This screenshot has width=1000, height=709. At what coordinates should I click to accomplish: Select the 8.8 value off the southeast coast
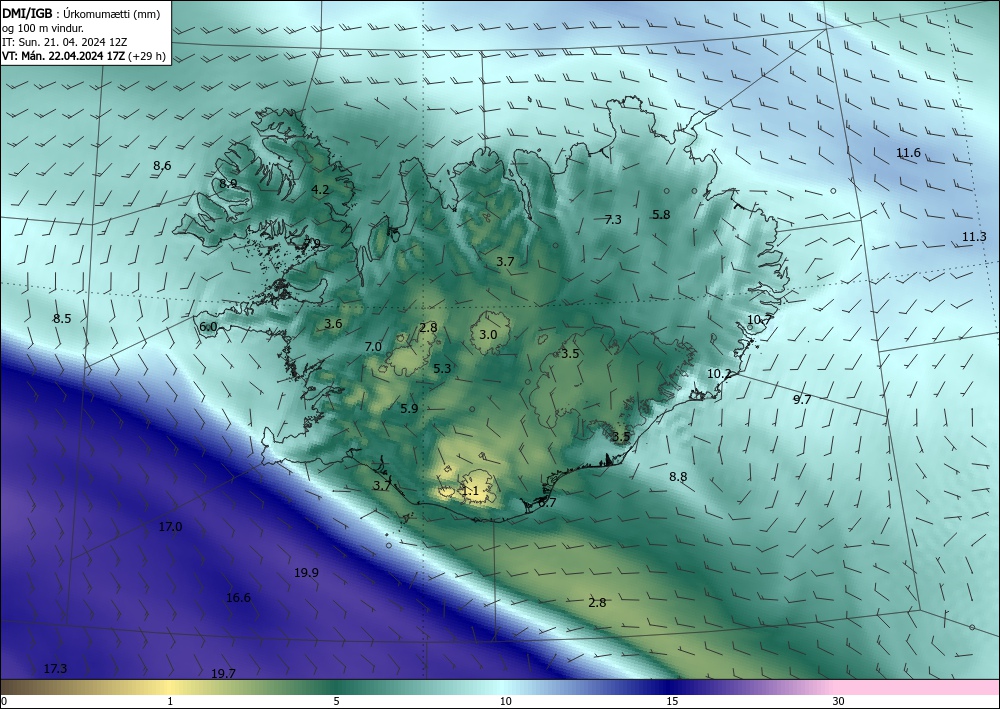[678, 476]
